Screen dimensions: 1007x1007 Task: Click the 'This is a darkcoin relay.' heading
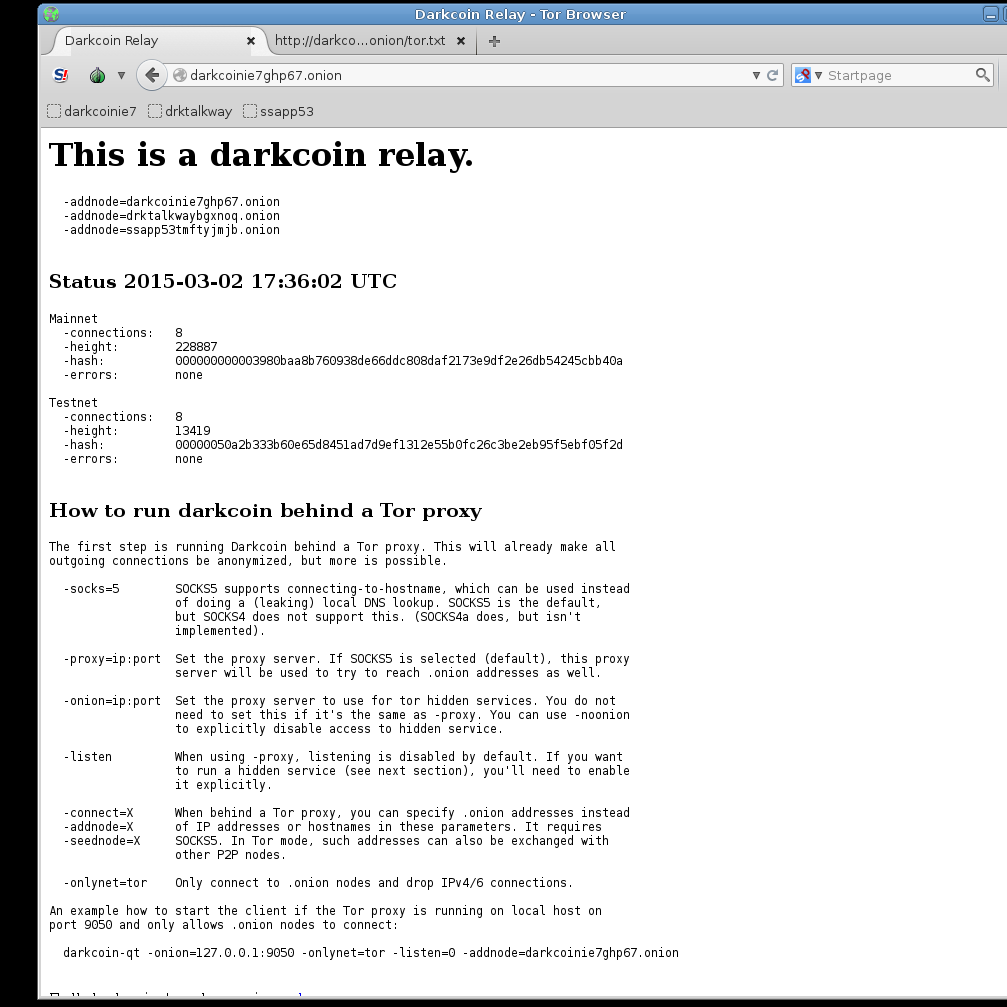pyautogui.click(x=261, y=155)
